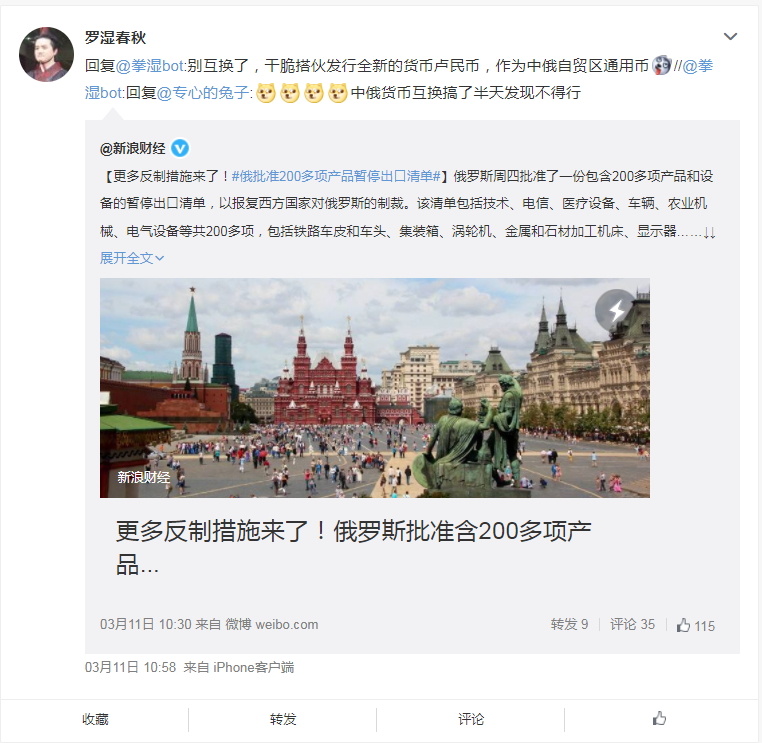Image resolution: width=762 pixels, height=743 pixels.
Task: Click the thumbs-up icon in bottom bar
Action: pyautogui.click(x=659, y=718)
